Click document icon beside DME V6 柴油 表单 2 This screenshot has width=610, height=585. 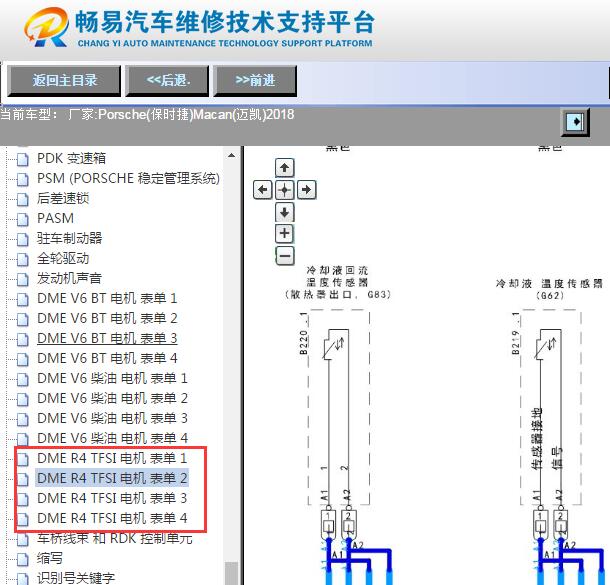23,399
